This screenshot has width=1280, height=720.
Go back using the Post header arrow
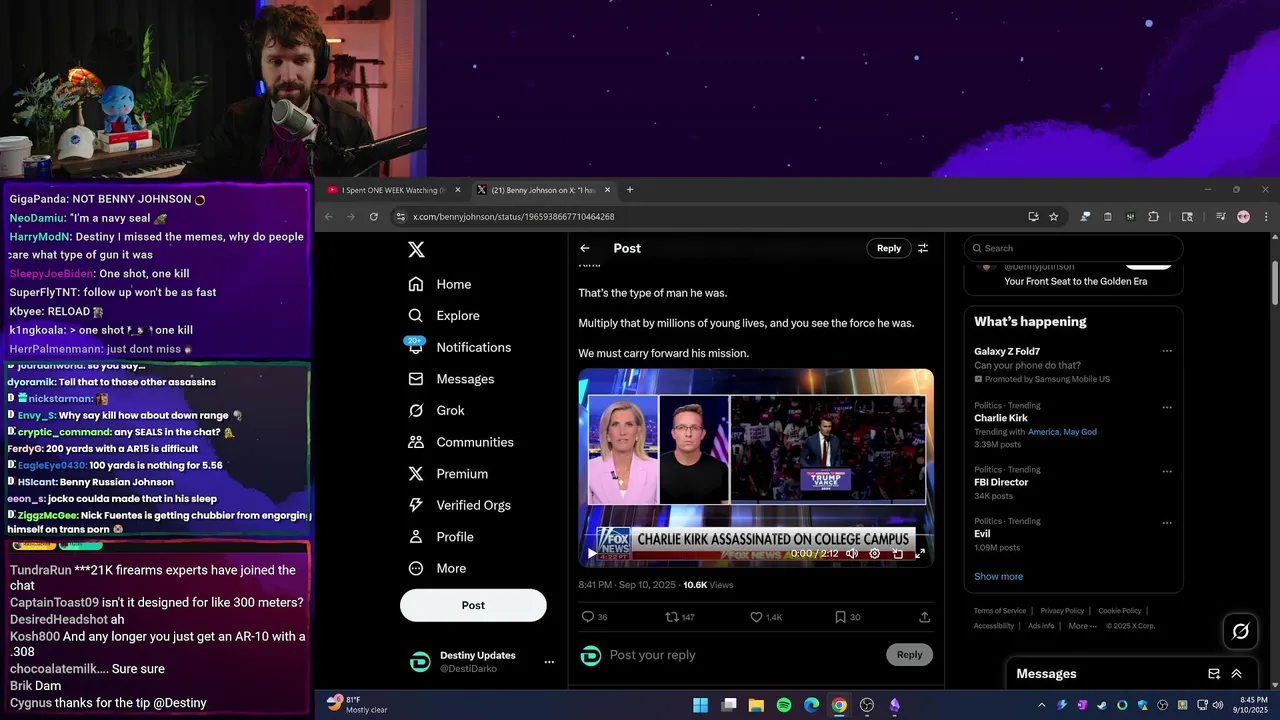[x=585, y=248]
